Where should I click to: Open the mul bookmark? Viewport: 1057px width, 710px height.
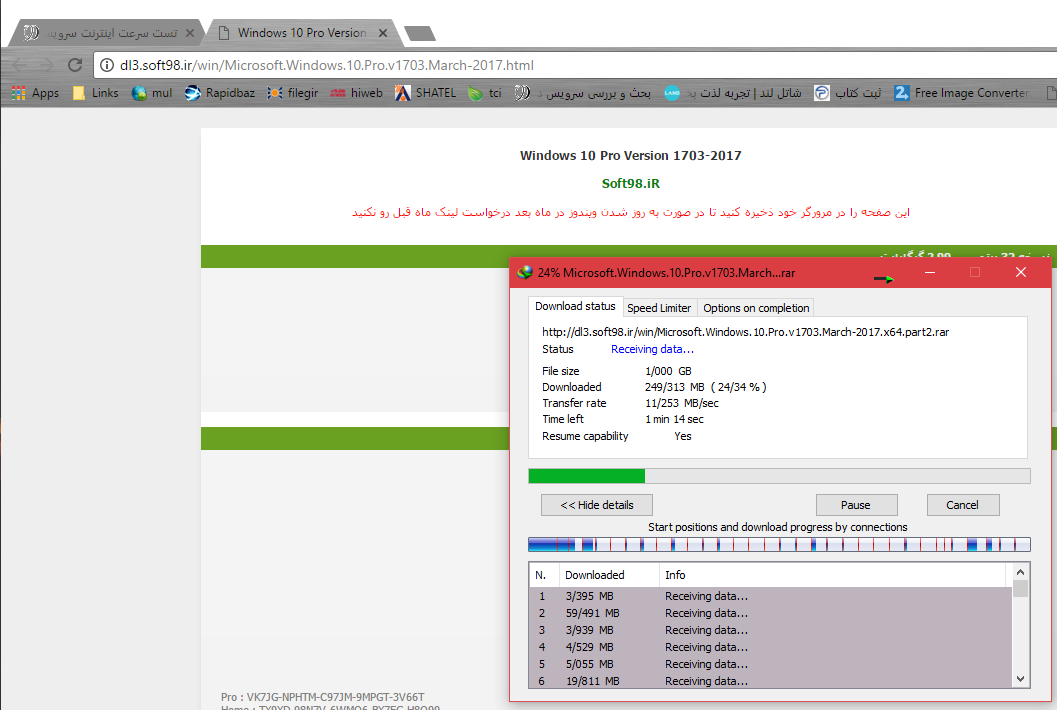[152, 93]
